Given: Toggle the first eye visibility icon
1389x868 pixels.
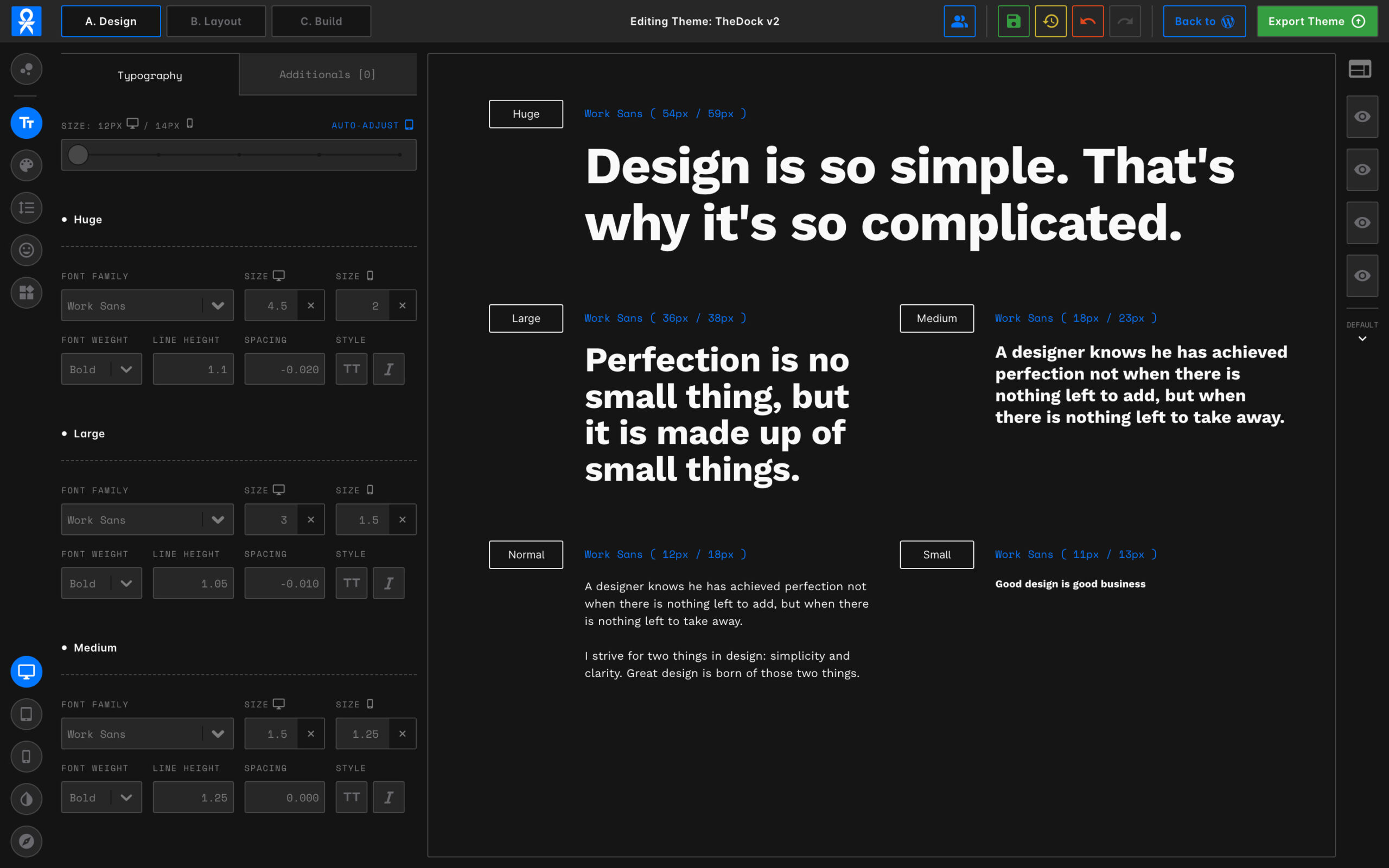Looking at the screenshot, I should pos(1362,117).
